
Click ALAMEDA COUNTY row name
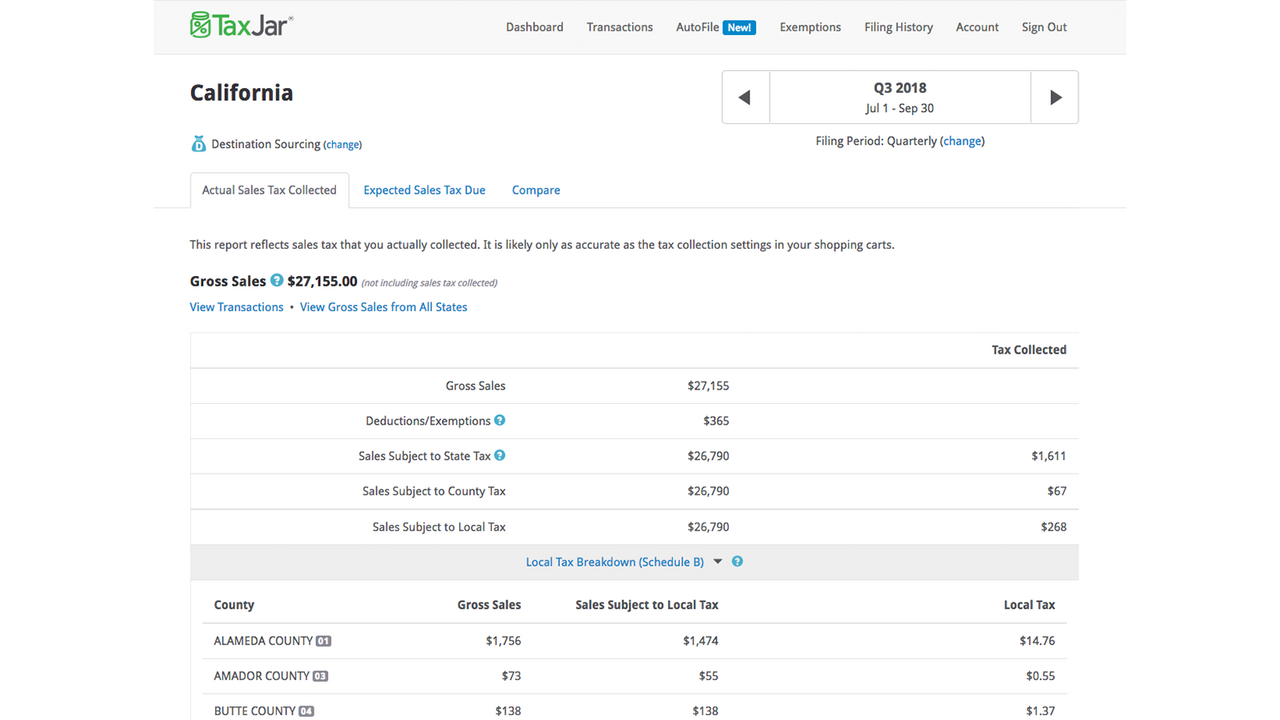tap(263, 641)
